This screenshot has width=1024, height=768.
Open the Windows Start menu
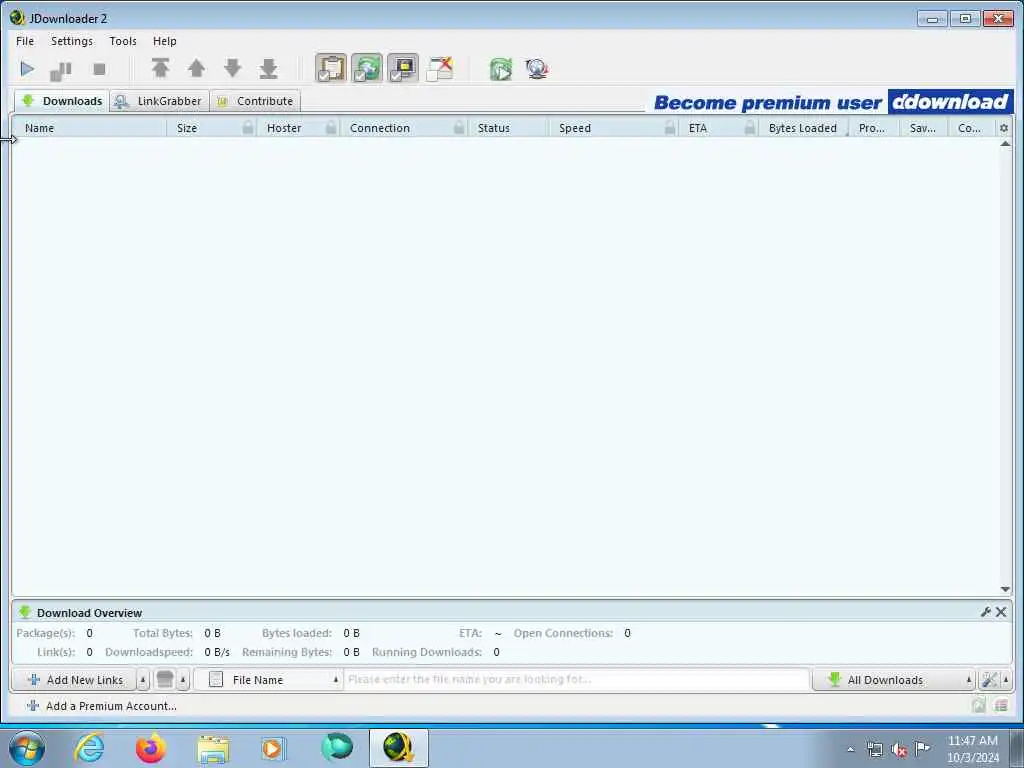point(27,748)
